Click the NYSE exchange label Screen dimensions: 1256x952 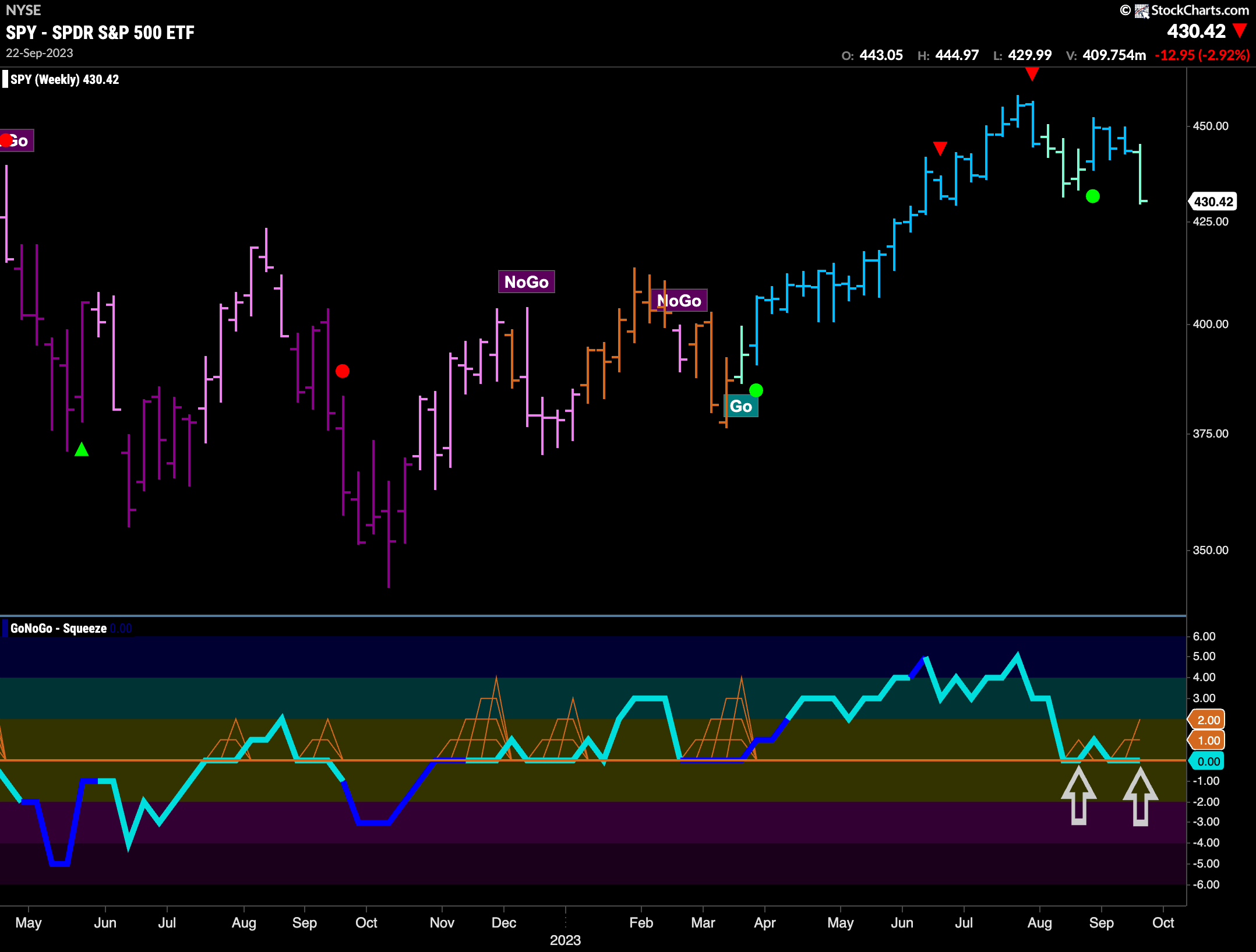[x=23, y=10]
